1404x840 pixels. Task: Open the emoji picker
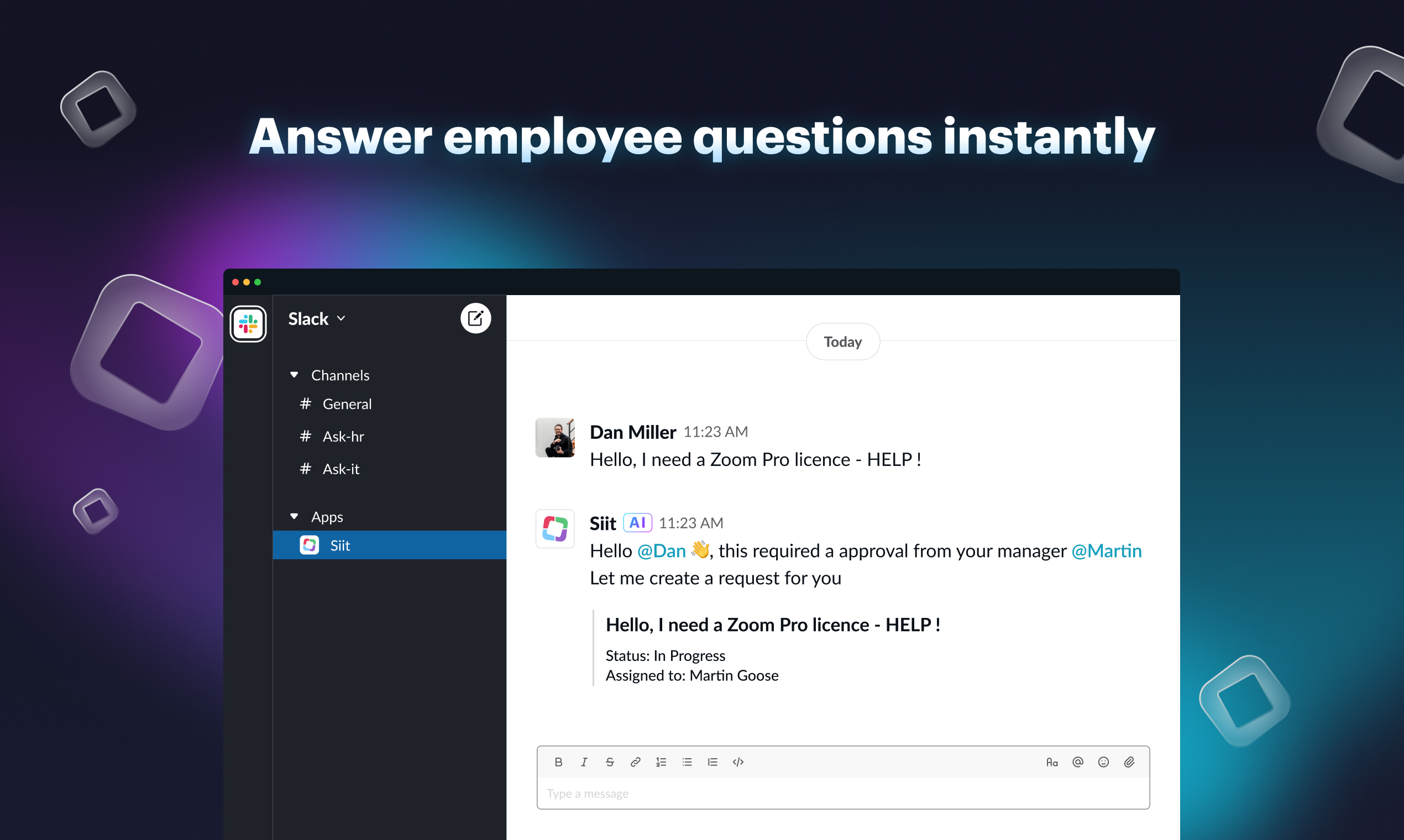1103,762
